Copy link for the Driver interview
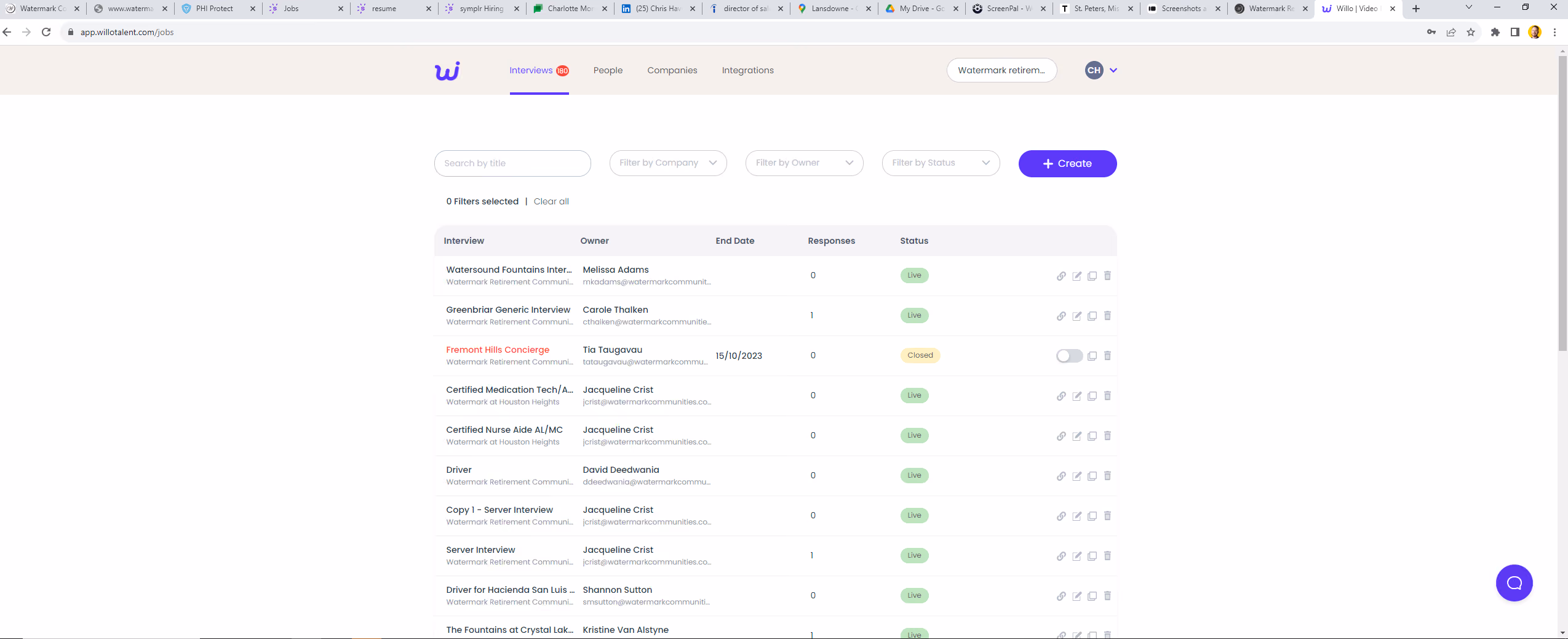 [1061, 476]
